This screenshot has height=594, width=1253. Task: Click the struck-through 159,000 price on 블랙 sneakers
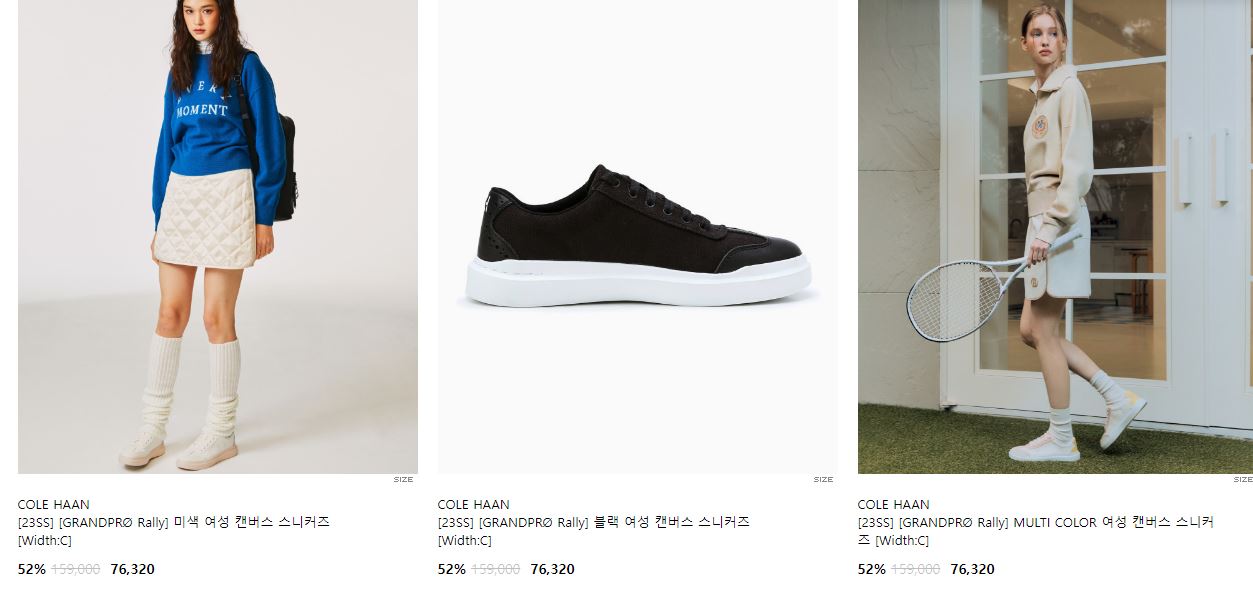click(496, 569)
